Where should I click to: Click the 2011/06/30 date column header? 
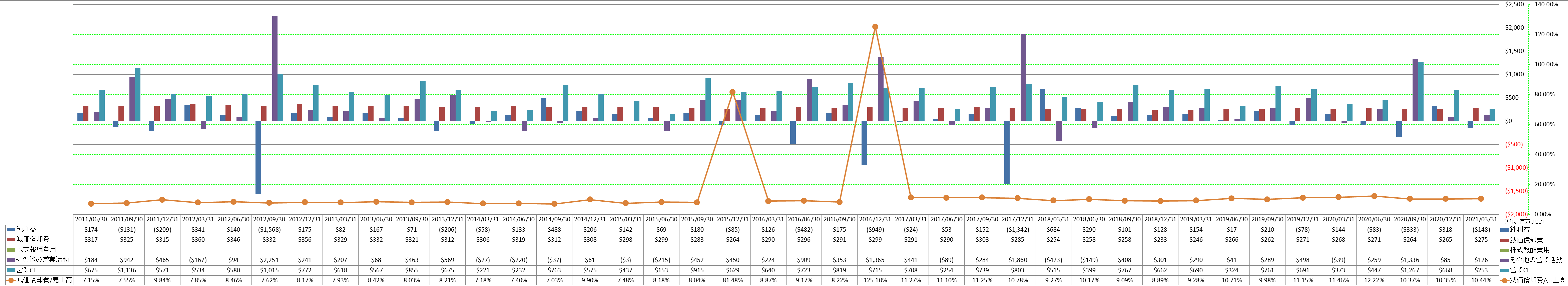(x=91, y=220)
